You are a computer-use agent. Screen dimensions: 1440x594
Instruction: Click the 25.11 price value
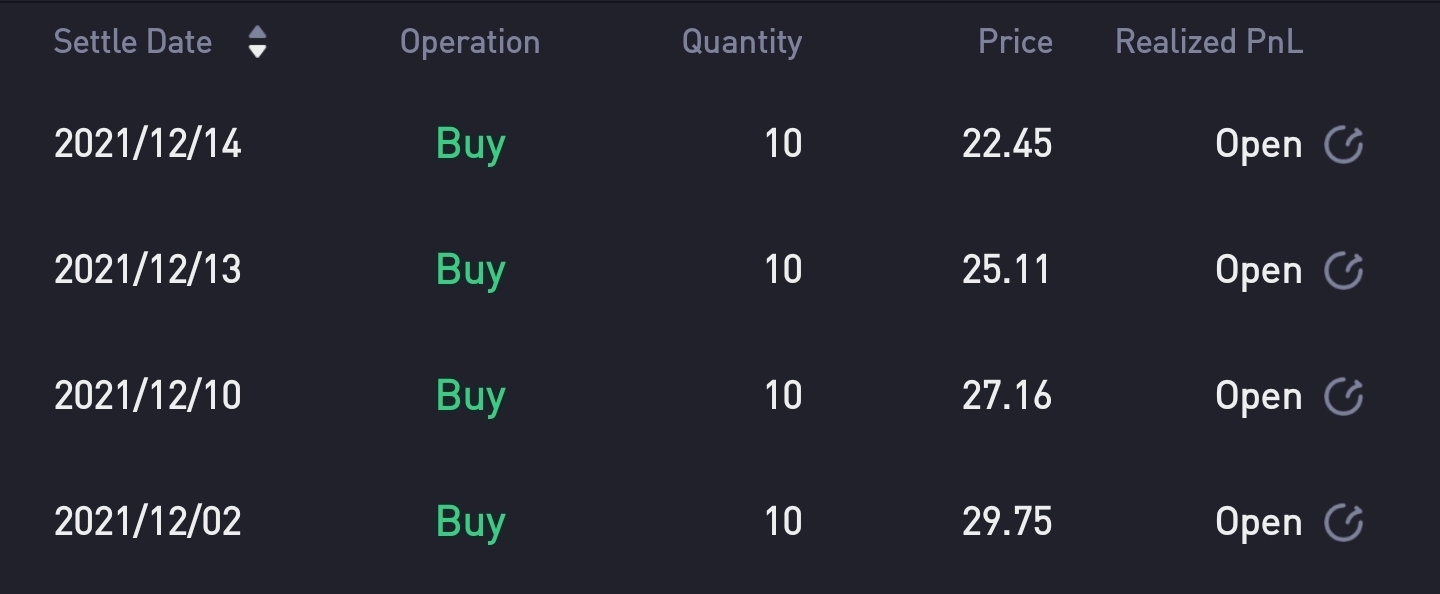point(1006,270)
